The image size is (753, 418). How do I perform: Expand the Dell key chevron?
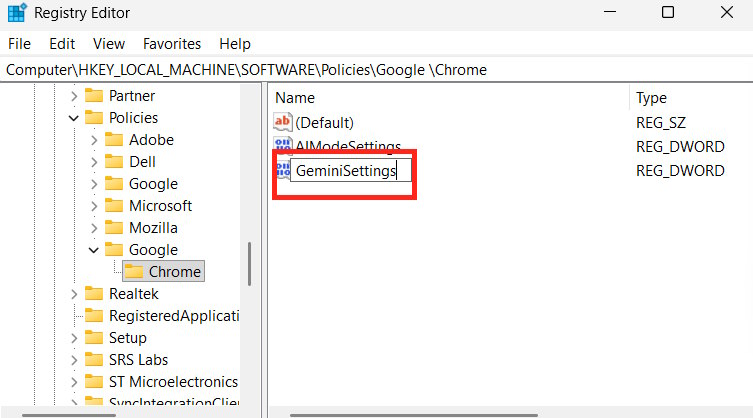pyautogui.click(x=94, y=162)
